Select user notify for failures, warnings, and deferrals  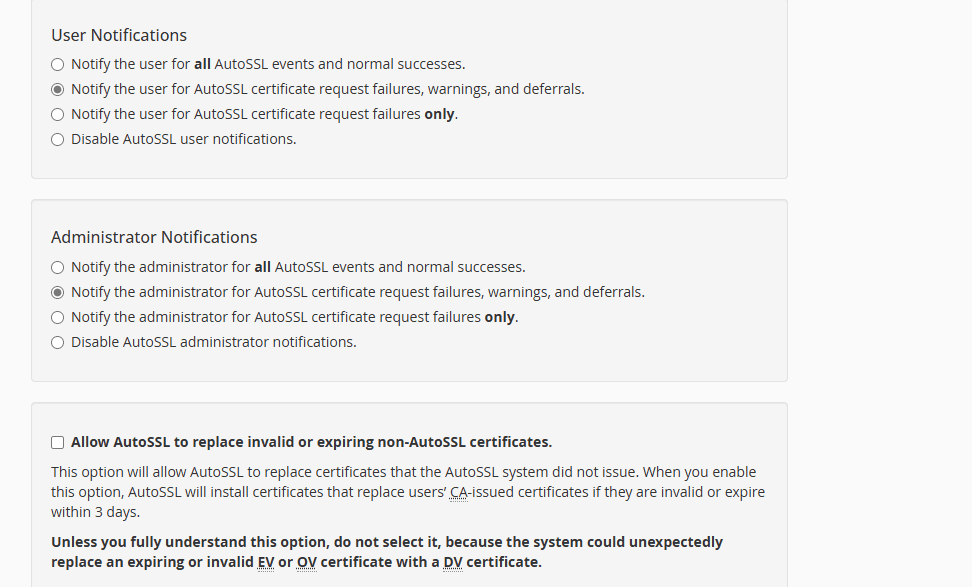[x=58, y=90]
